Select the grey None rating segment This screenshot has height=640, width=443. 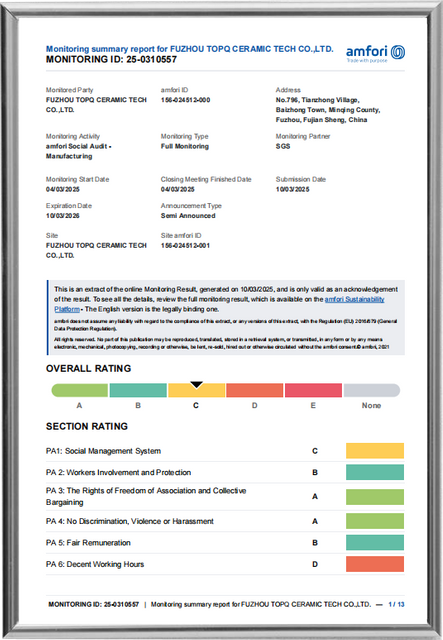[x=372, y=390]
